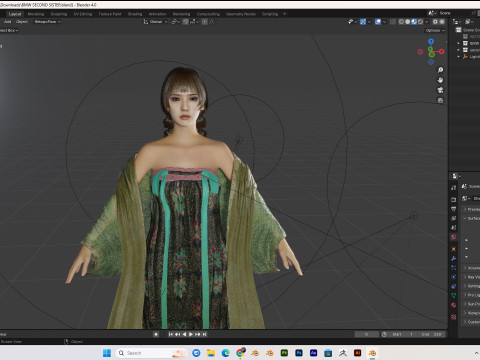Open the World properties tab icon
This screenshot has height=360, width=480.
coord(454,237)
